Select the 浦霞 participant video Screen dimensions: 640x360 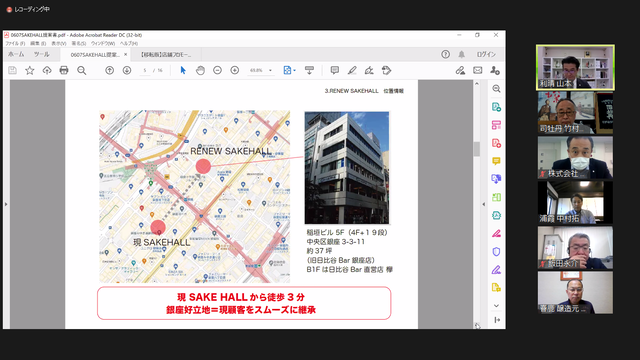(575, 202)
